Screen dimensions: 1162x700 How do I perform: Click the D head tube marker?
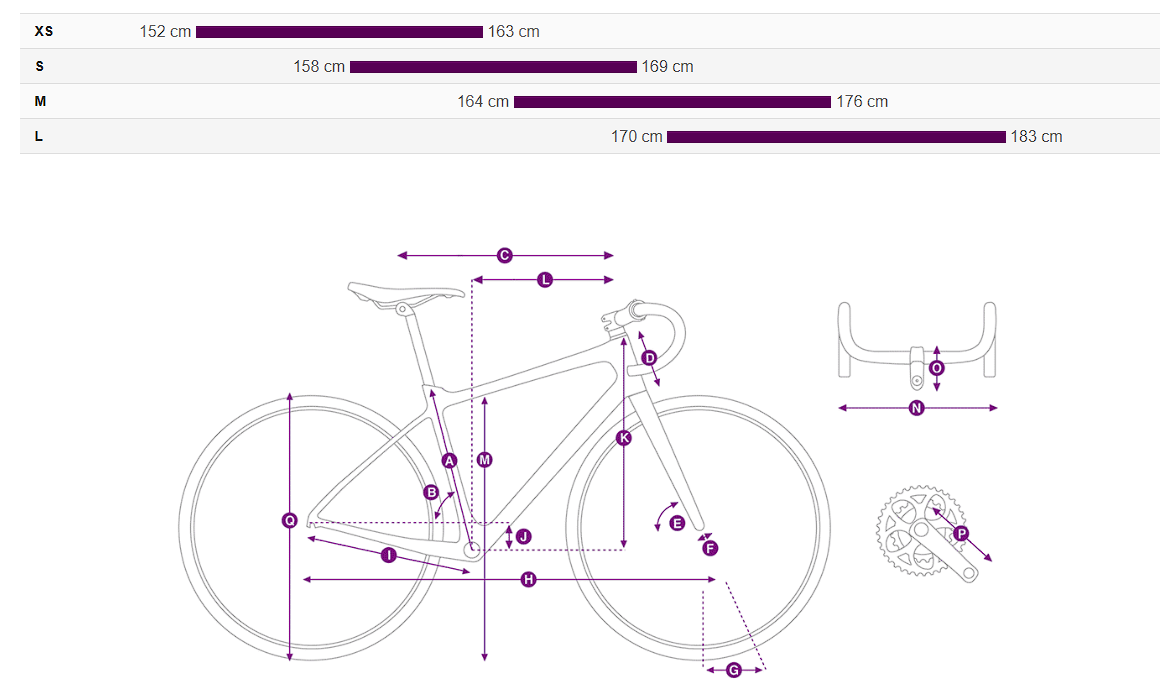click(x=649, y=358)
